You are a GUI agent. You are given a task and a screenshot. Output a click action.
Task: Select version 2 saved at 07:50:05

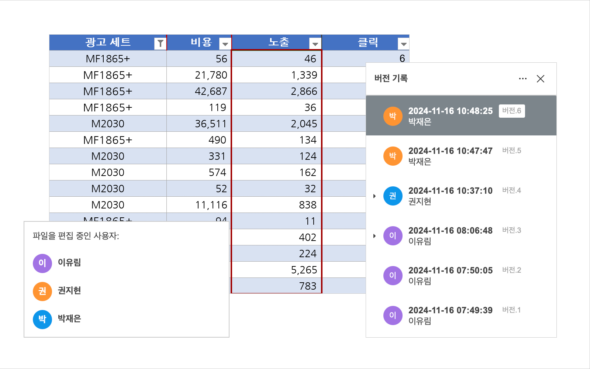tap(461, 275)
